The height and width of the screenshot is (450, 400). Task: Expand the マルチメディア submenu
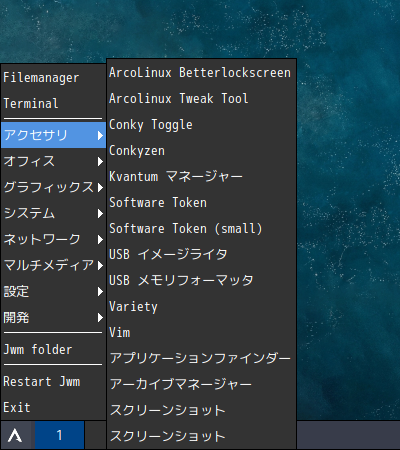point(53,265)
